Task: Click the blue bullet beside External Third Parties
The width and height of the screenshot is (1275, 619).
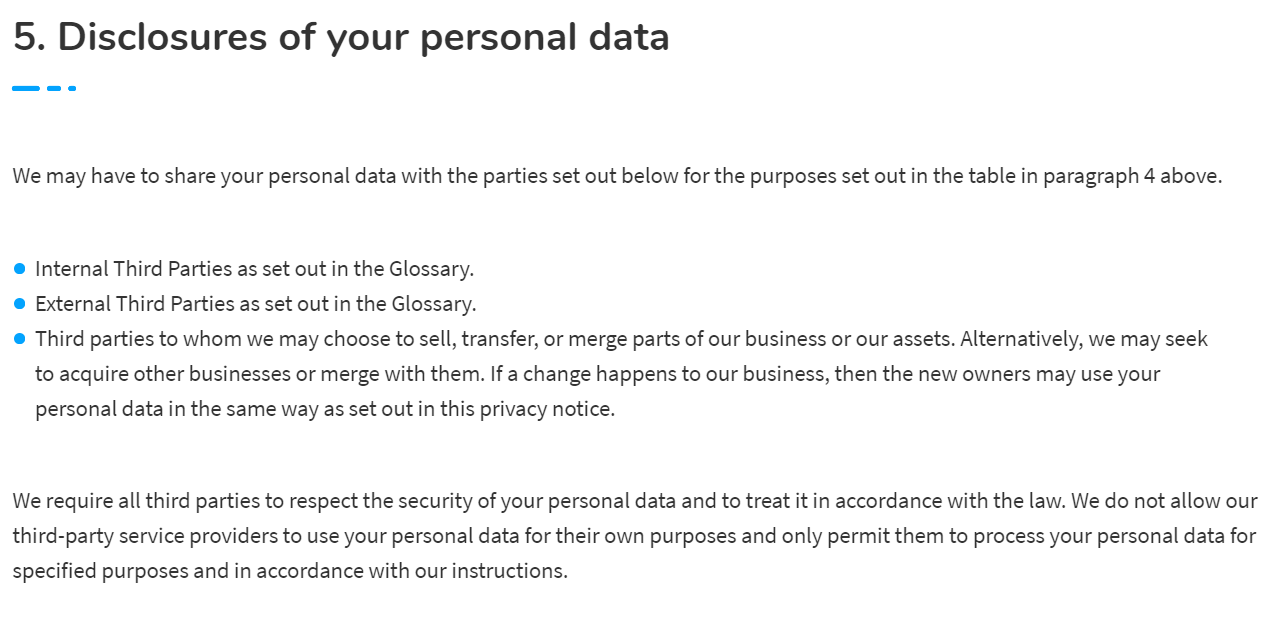Action: pyautogui.click(x=20, y=304)
